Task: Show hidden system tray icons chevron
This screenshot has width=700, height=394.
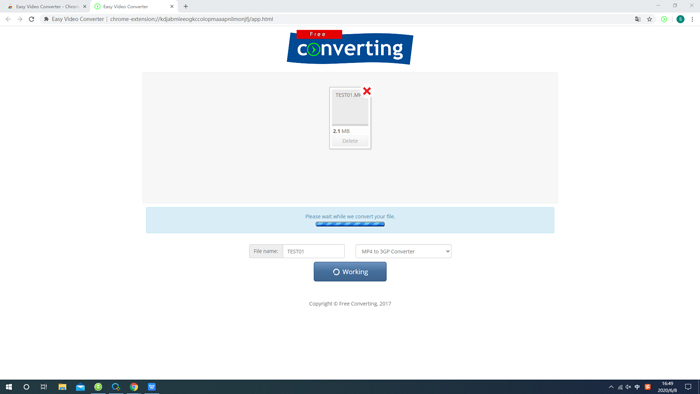Action: click(x=611, y=387)
